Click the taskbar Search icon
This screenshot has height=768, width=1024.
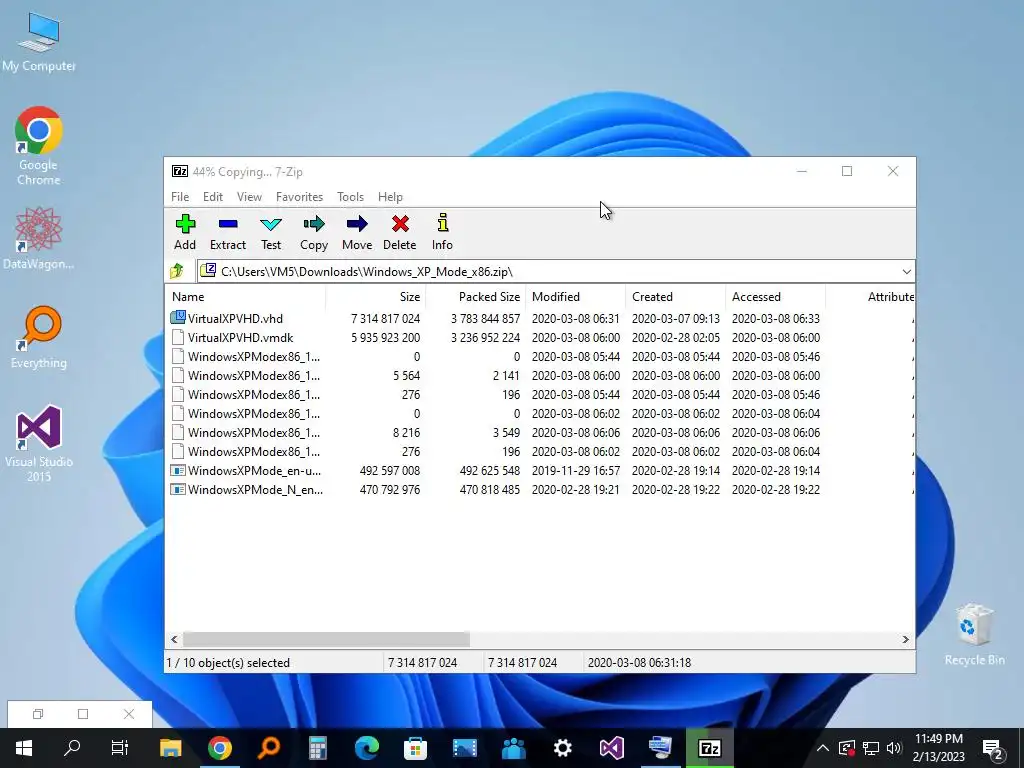pos(72,748)
